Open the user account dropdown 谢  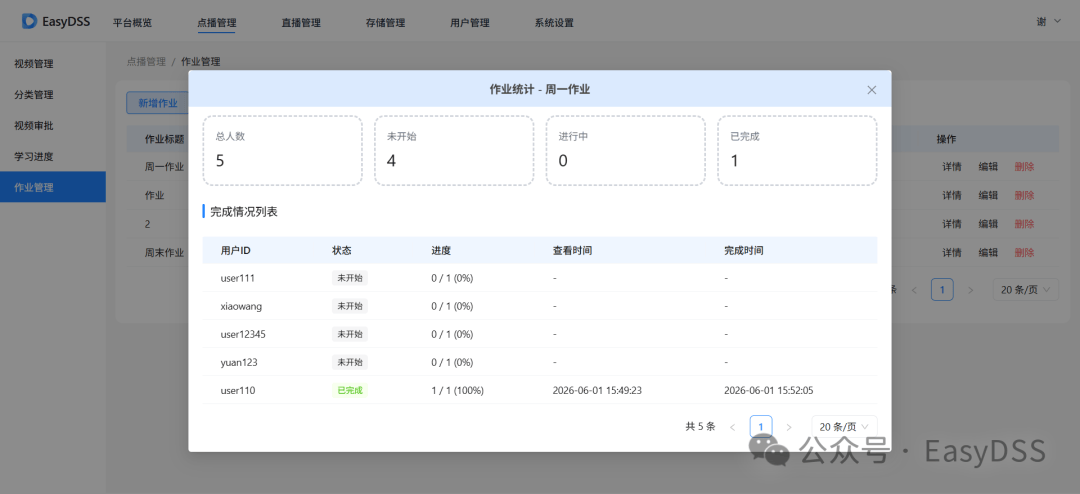[x=1049, y=21]
